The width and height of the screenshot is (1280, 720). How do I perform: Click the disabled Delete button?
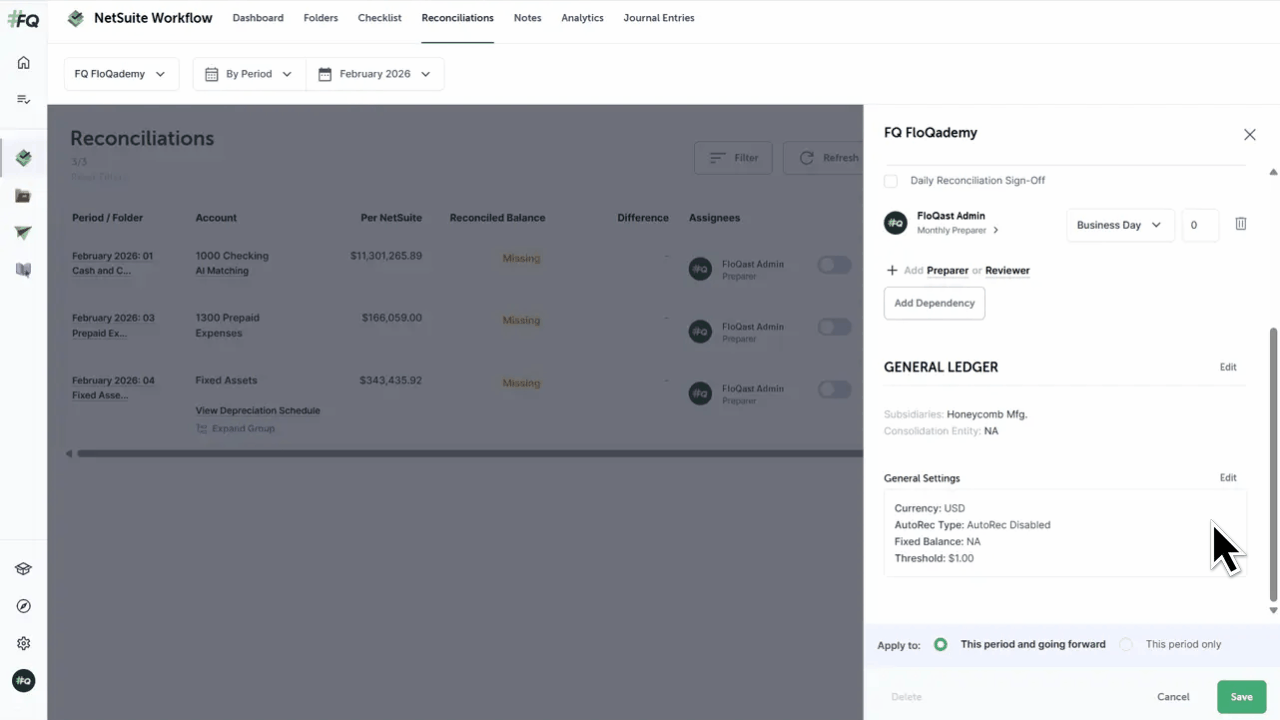(x=906, y=697)
